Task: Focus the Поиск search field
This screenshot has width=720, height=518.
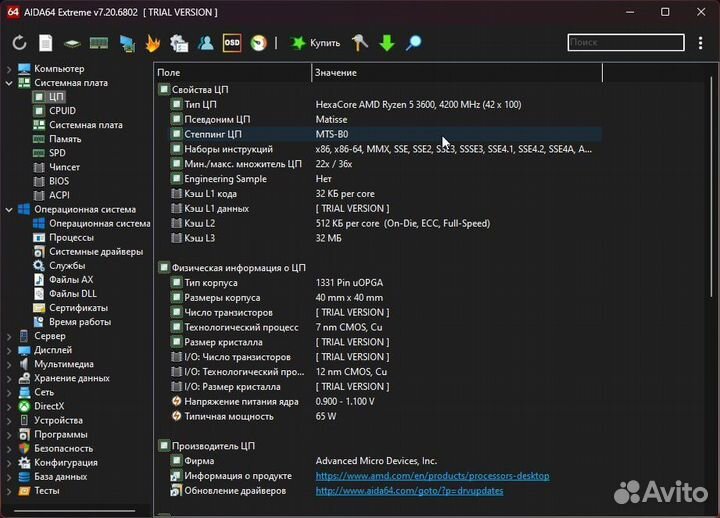Action: [626, 42]
